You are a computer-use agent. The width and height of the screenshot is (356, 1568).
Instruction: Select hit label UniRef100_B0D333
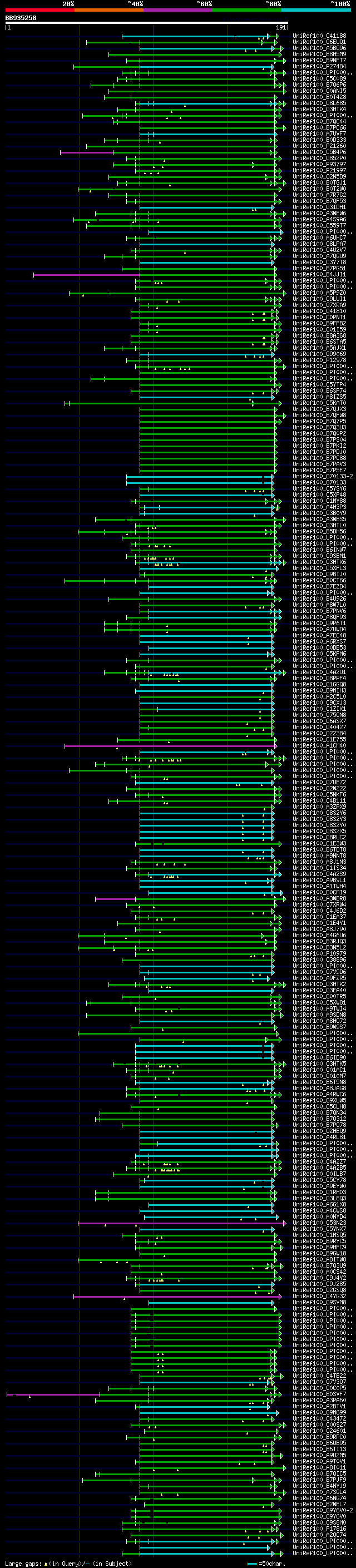(319, 140)
